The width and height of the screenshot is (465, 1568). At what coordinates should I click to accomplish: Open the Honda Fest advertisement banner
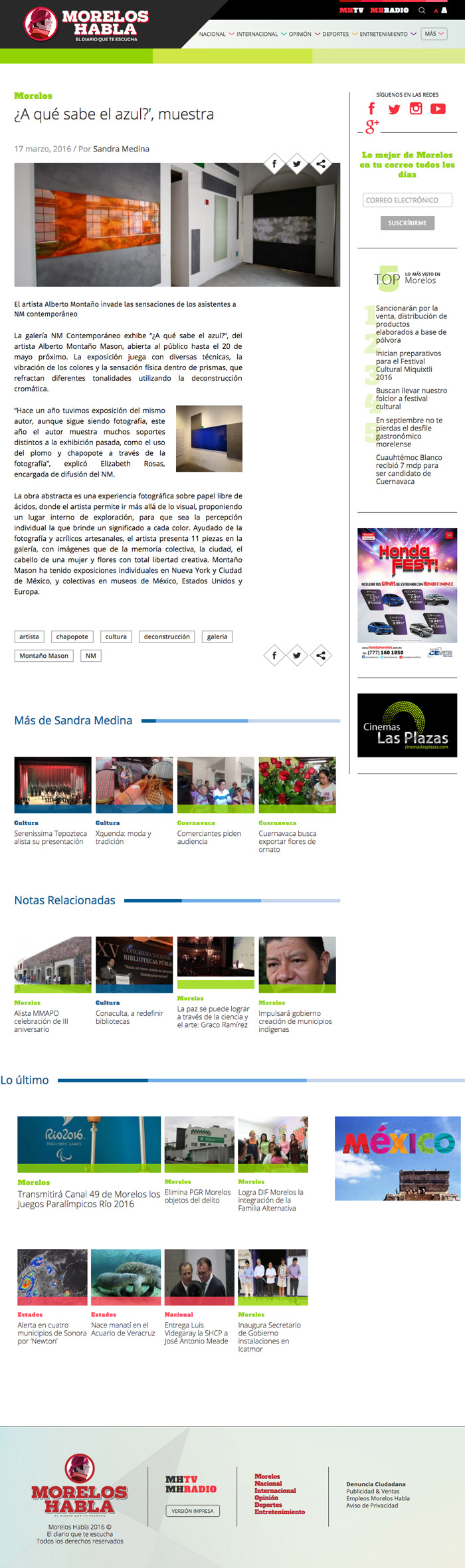(407, 595)
